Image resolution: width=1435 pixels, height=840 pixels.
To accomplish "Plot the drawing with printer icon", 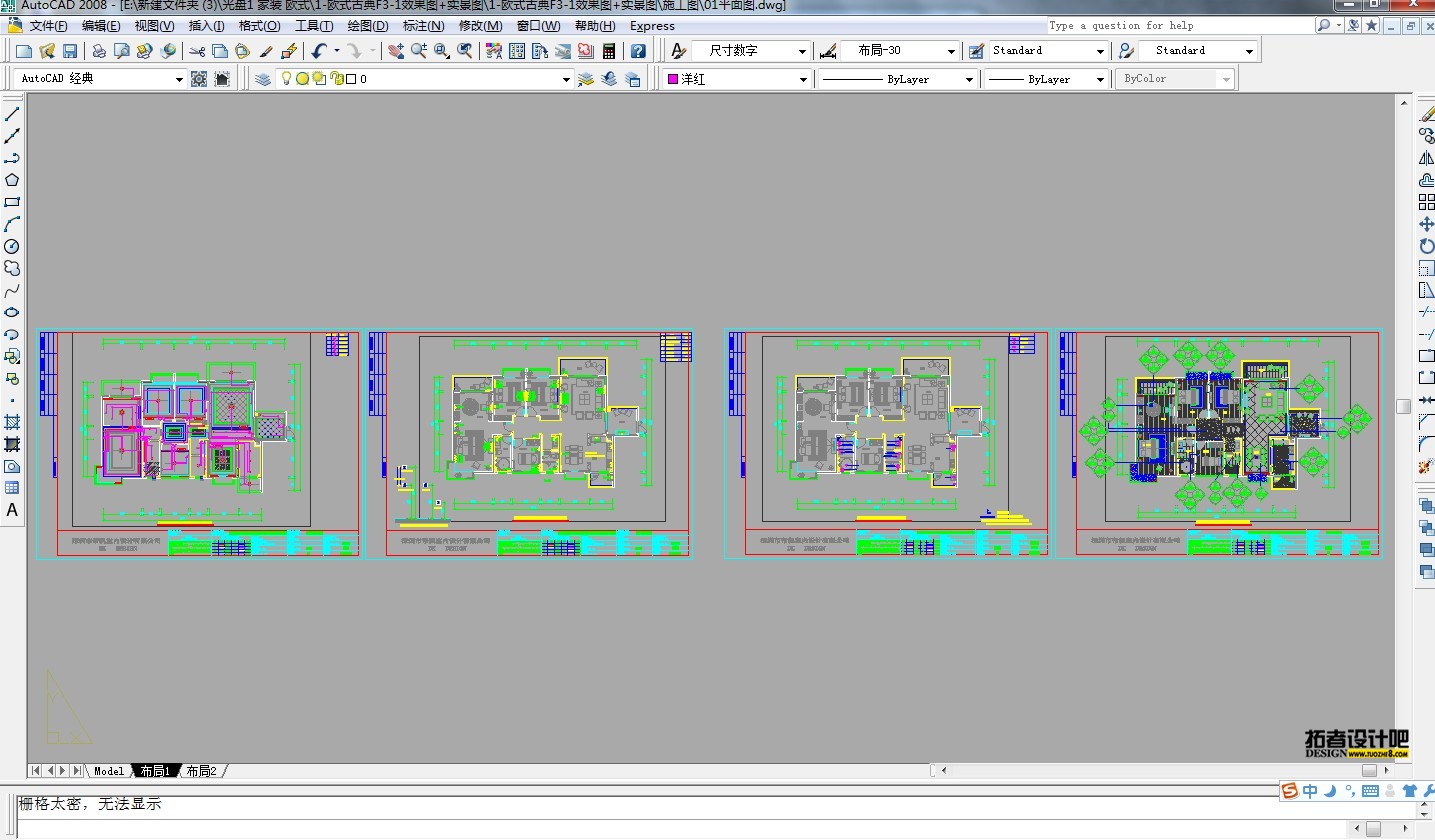I will [x=99, y=50].
